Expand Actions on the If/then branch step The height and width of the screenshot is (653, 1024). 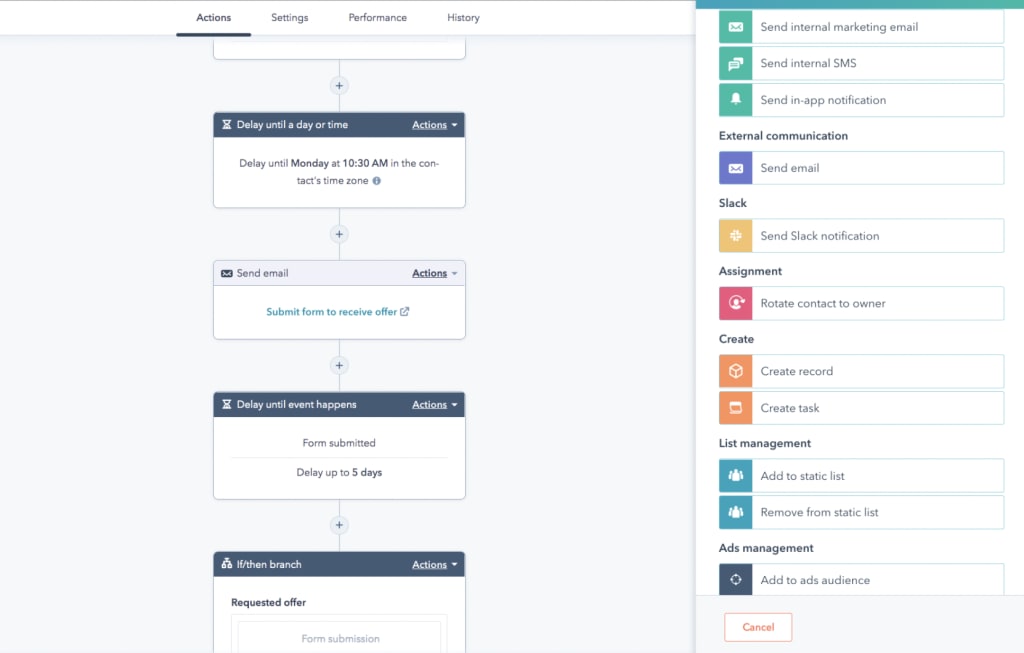click(x=432, y=563)
